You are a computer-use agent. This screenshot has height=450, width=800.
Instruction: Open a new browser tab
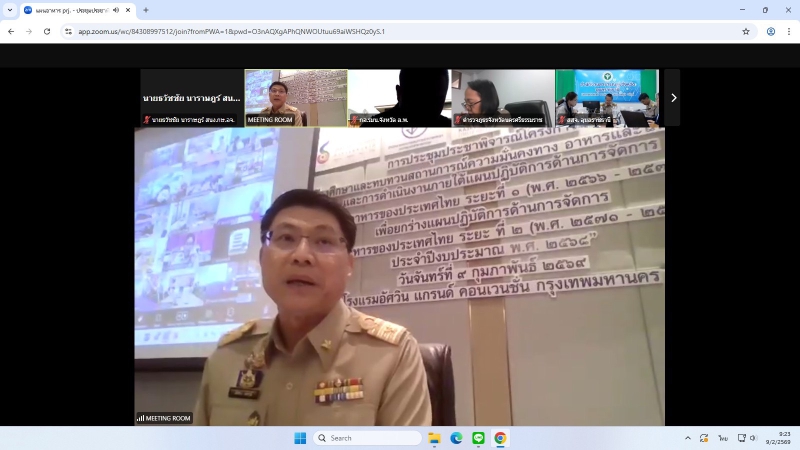[146, 10]
